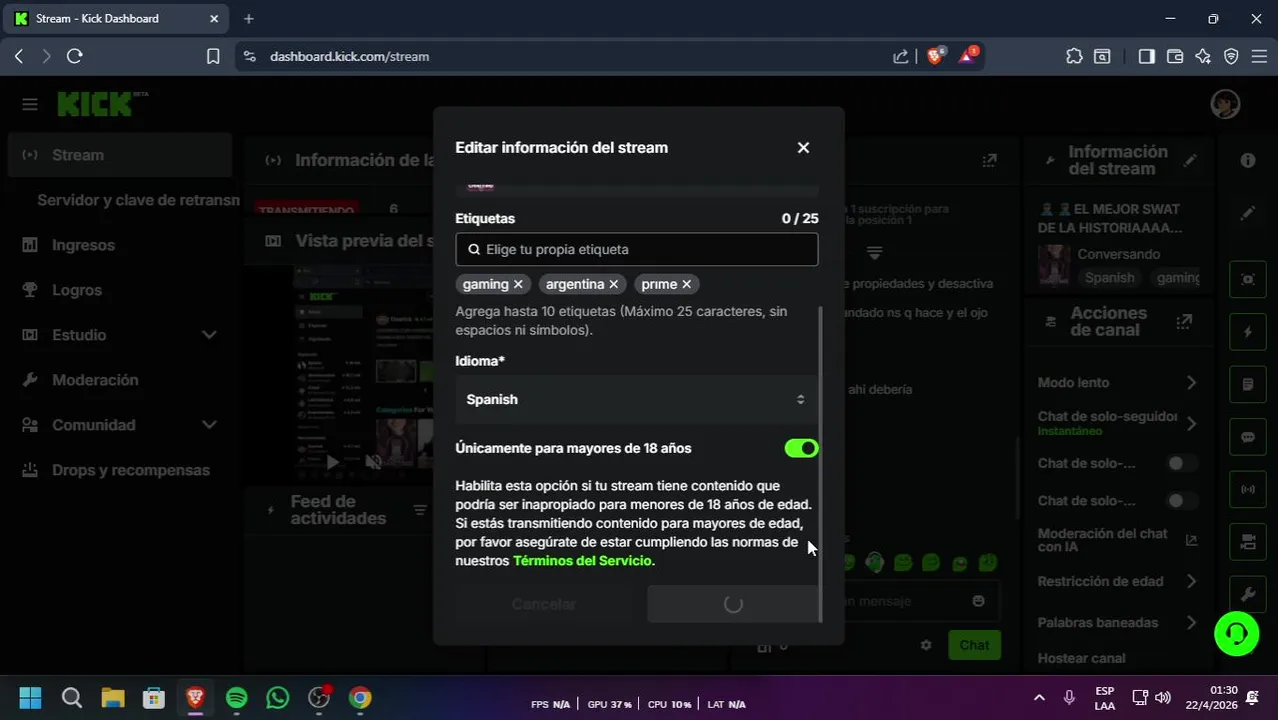The width and height of the screenshot is (1278, 720).
Task: Click the document icon in right rail
Action: pyautogui.click(x=1248, y=385)
